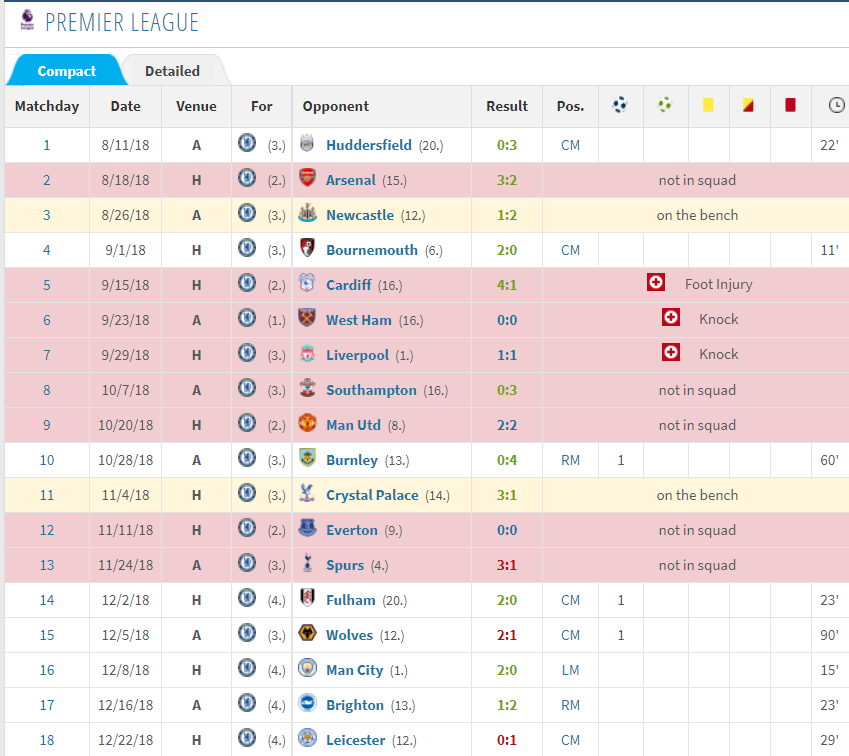Viewport: 849px width, 756px height.
Task: Click the Premier League logo icon
Action: pos(27,21)
